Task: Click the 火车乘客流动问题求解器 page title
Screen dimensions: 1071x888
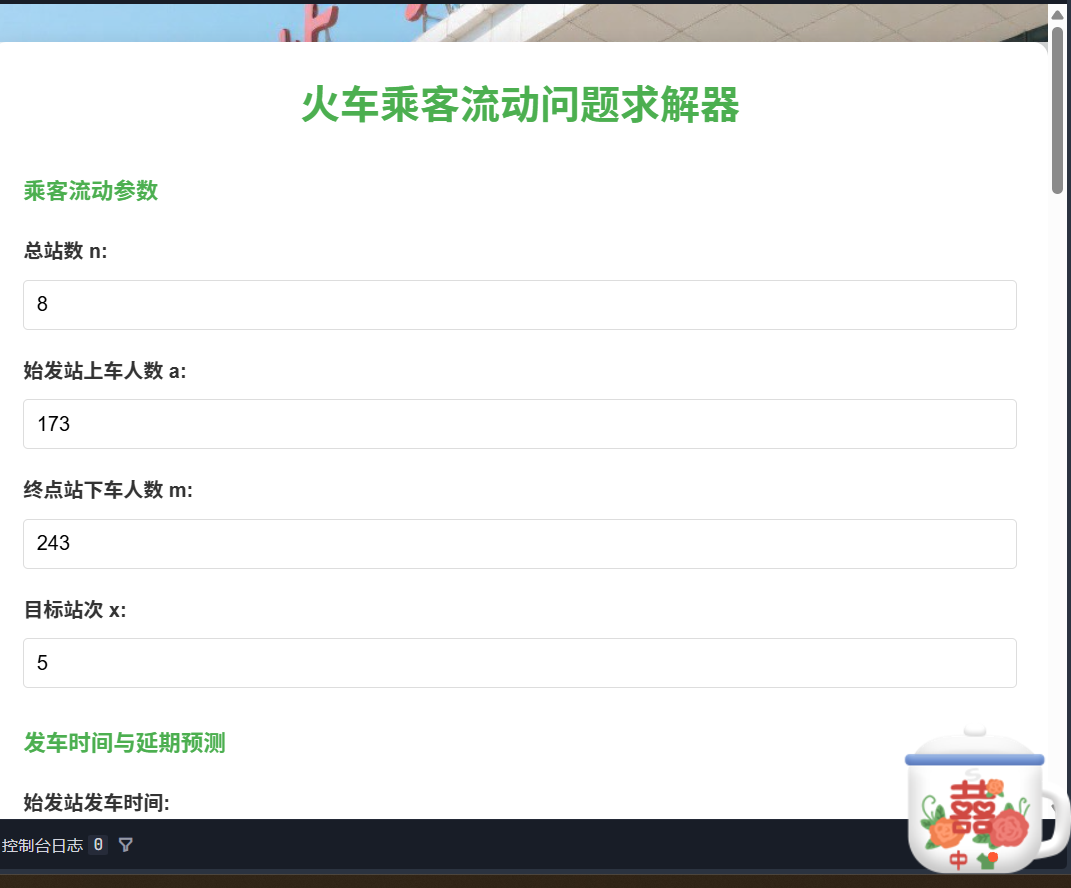Action: pos(519,105)
